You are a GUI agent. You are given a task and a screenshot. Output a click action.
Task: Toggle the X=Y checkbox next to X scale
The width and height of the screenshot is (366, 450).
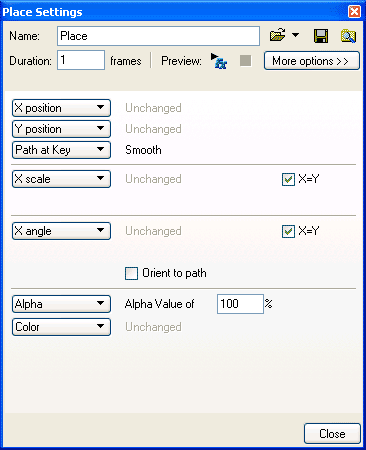coord(288,179)
